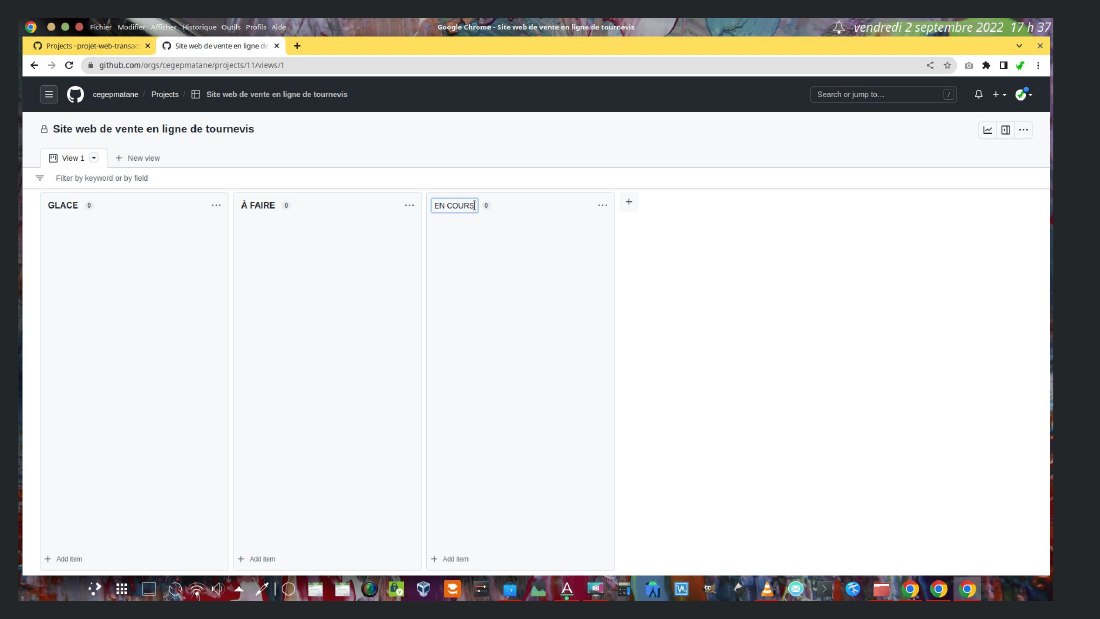Open Chrome three-dot menu
1100x619 pixels.
(x=1038, y=65)
